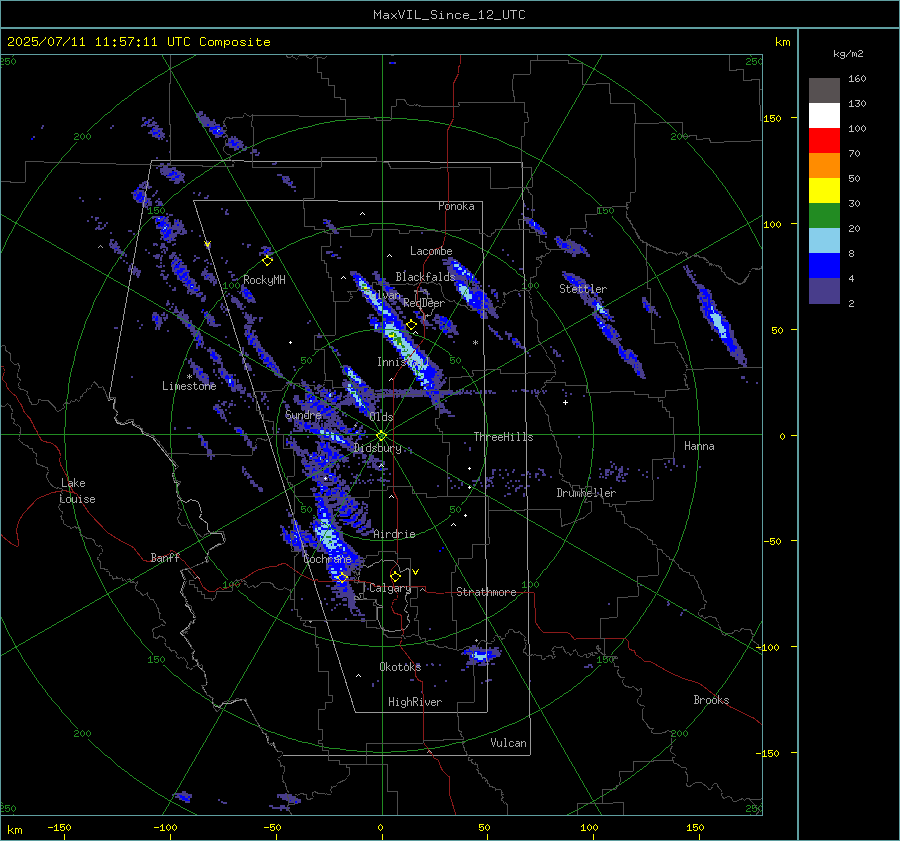The width and height of the screenshot is (900, 841).
Task: Click the Lake Louise label
Action: tap(78, 491)
